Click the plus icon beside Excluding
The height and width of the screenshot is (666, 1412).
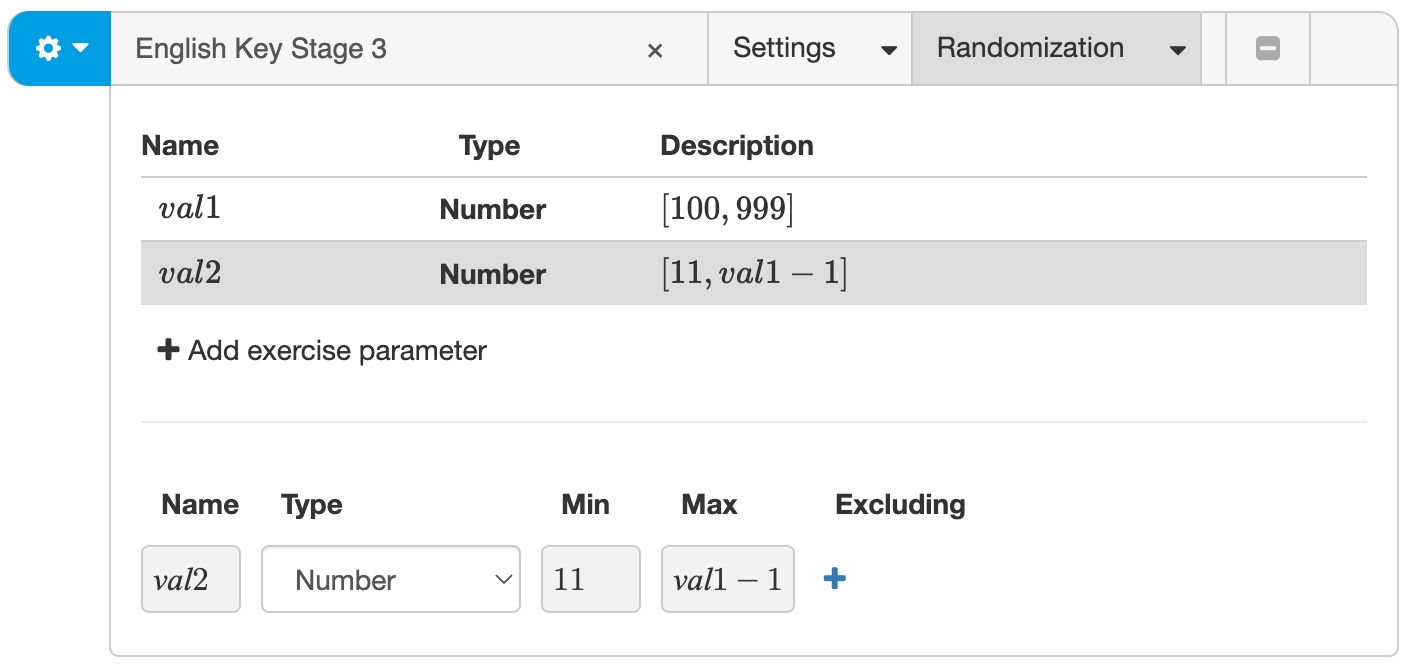(x=833, y=578)
